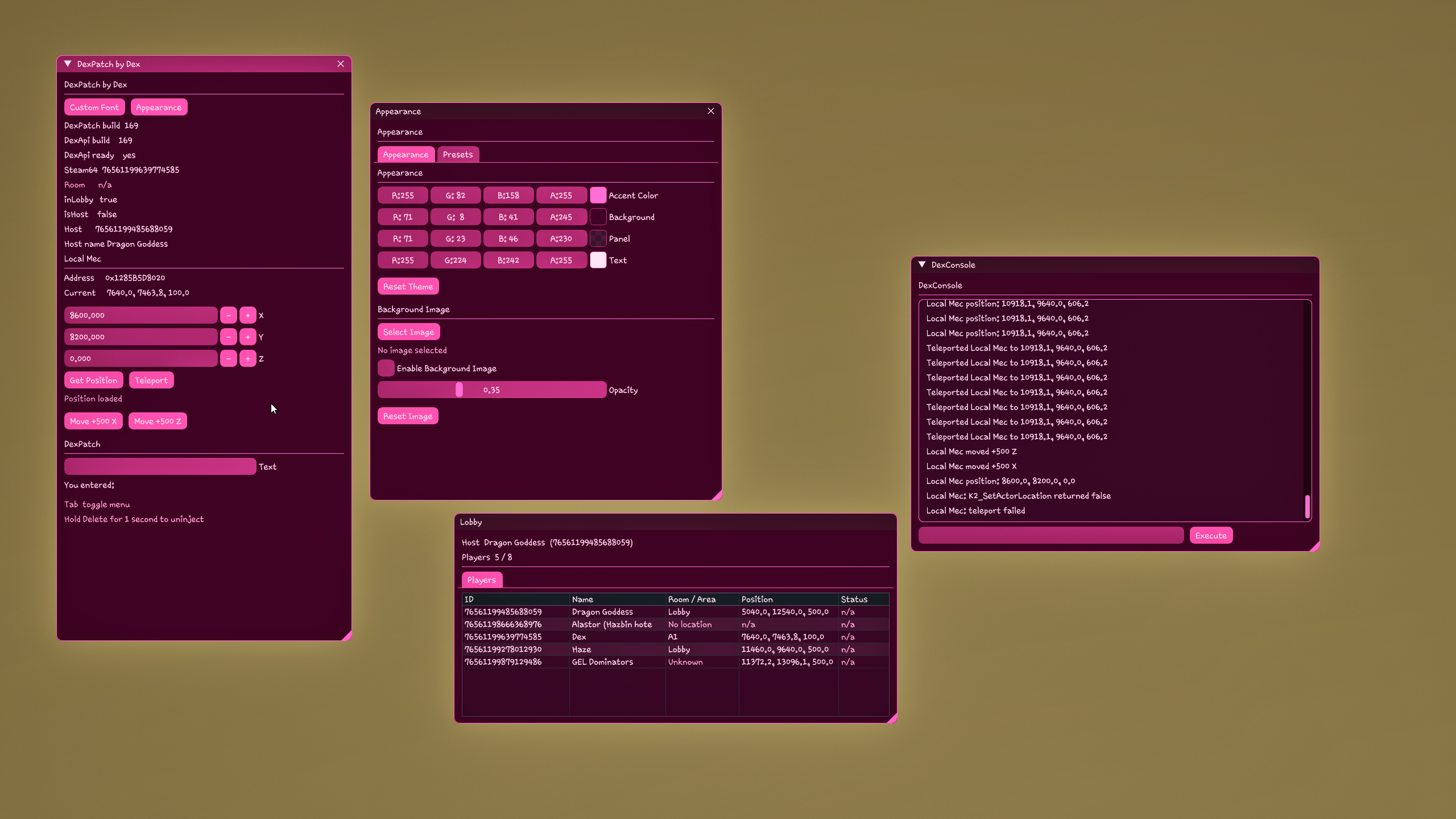Select the Dex player row in Lobby
The width and height of the screenshot is (1456, 819).
(676, 637)
